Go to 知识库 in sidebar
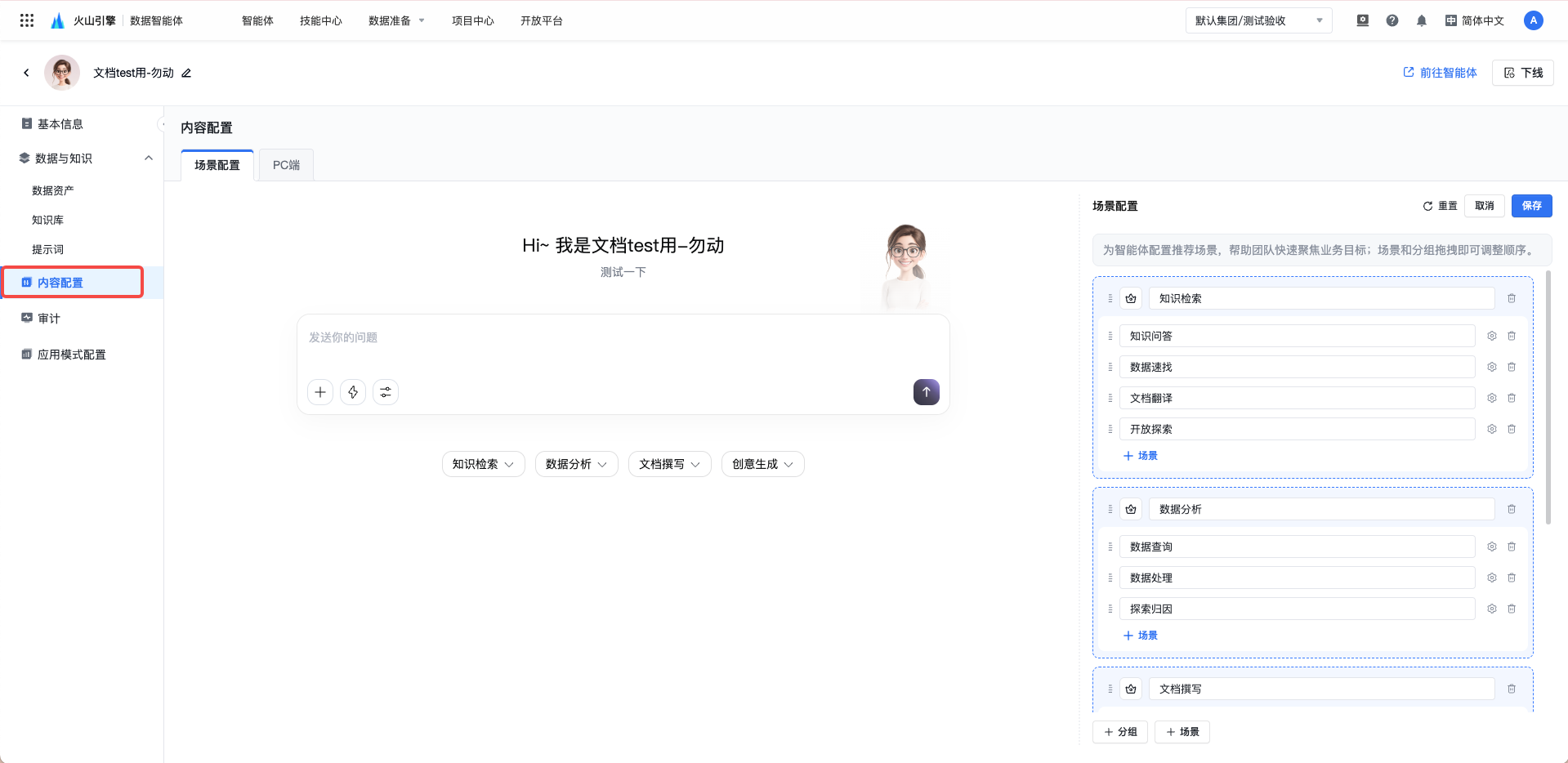 pos(47,220)
